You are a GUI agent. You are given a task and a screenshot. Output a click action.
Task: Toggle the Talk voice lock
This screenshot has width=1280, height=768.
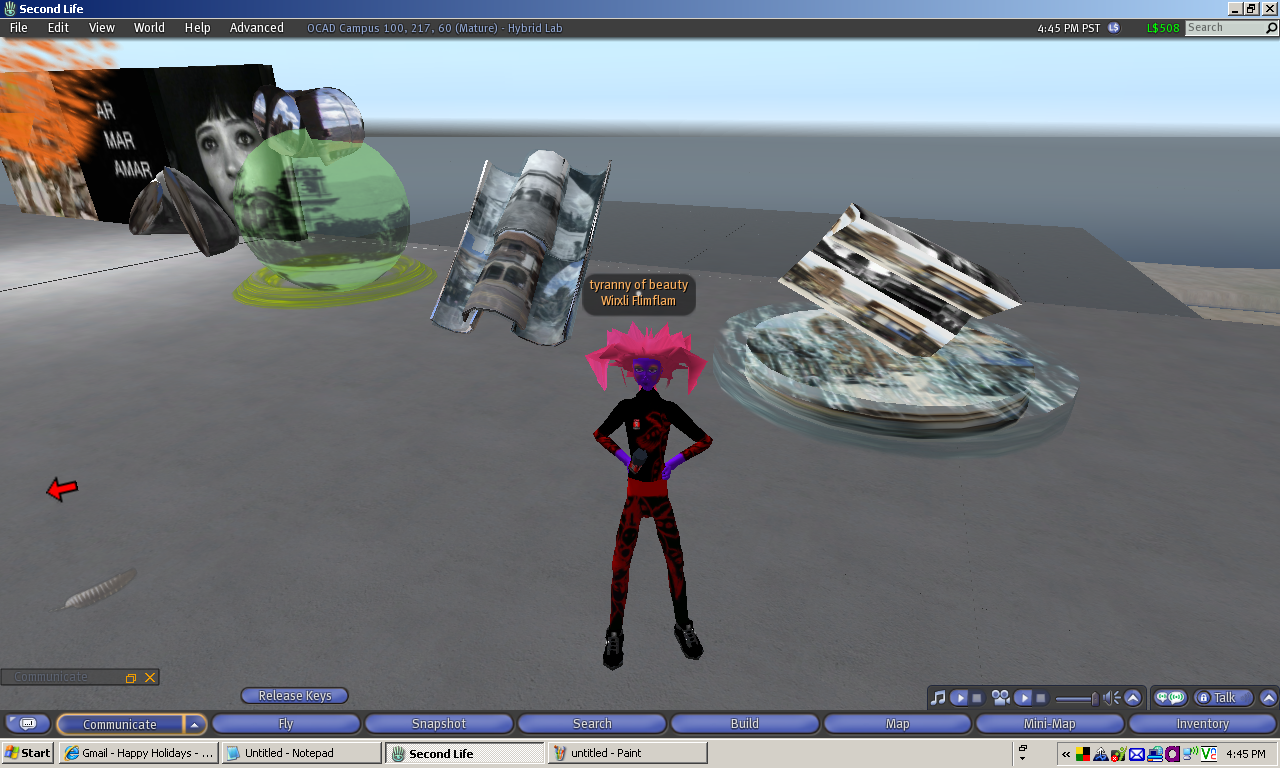[1203, 698]
